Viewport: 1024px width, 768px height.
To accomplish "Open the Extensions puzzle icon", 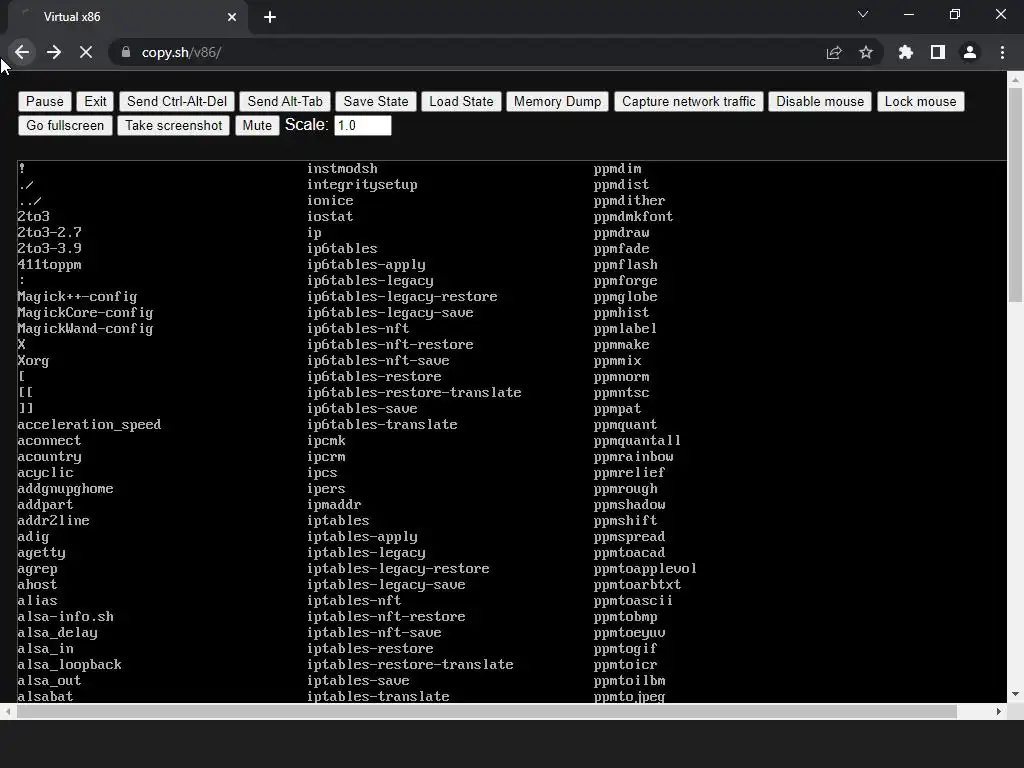I will point(905,52).
